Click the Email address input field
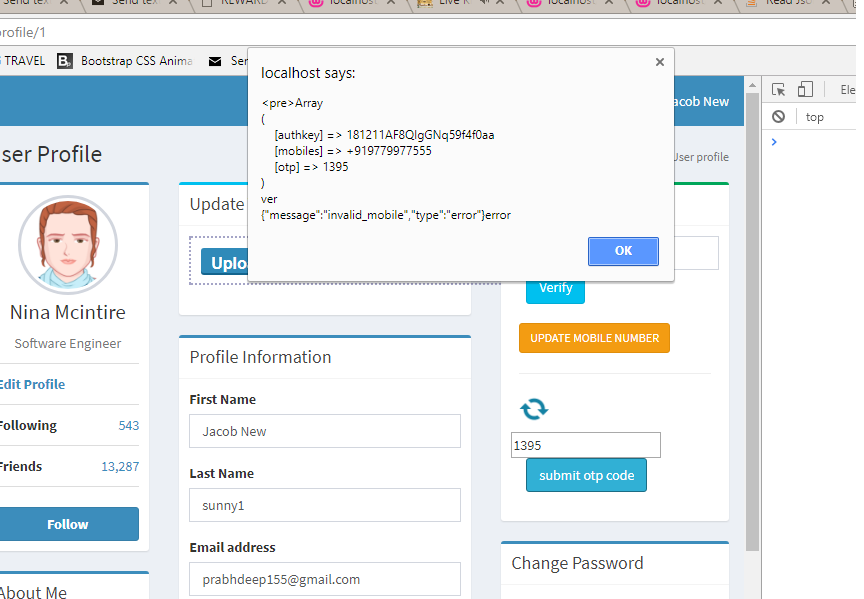The width and height of the screenshot is (864, 599). click(x=325, y=579)
